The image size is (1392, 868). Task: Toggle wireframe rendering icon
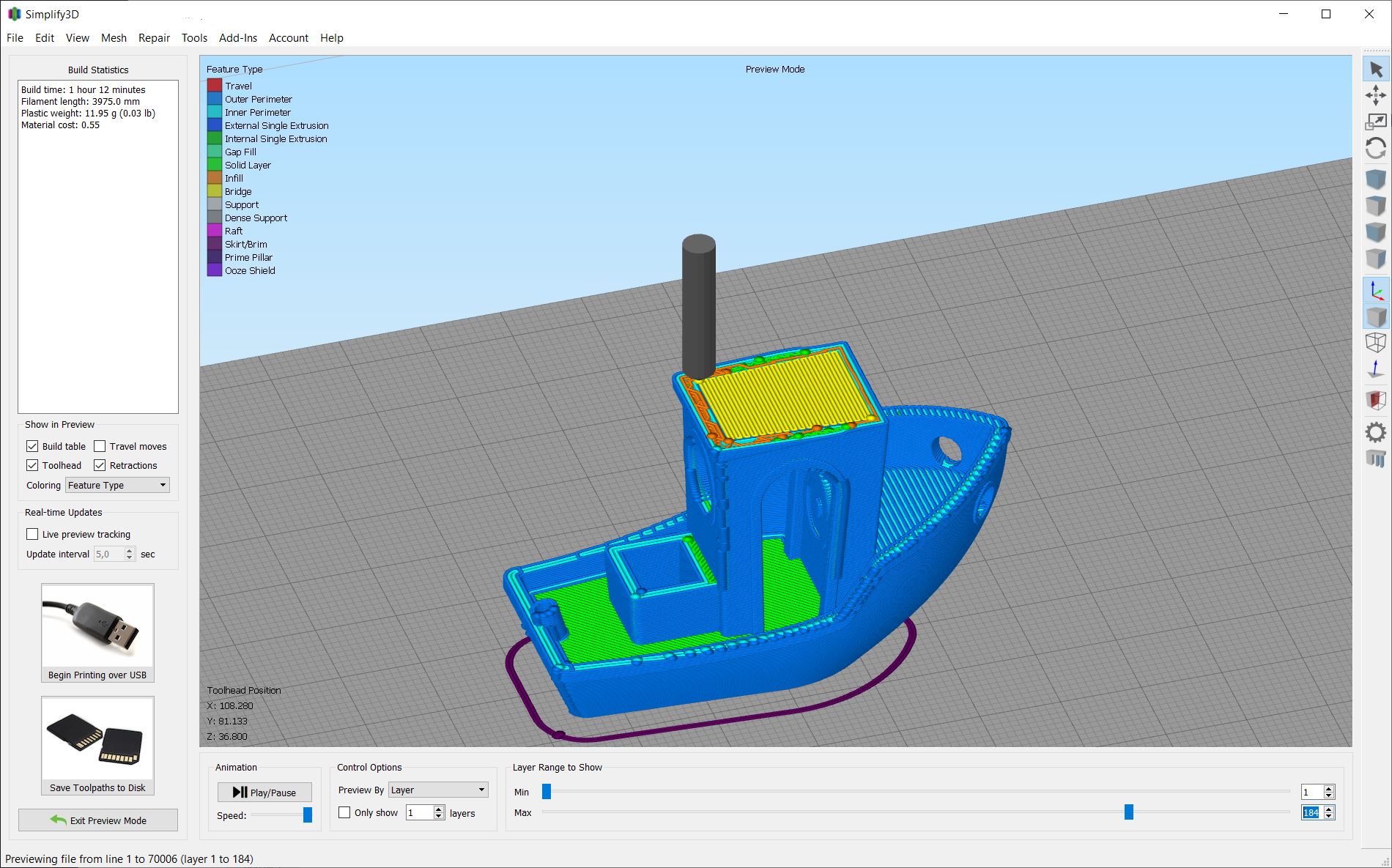1376,343
